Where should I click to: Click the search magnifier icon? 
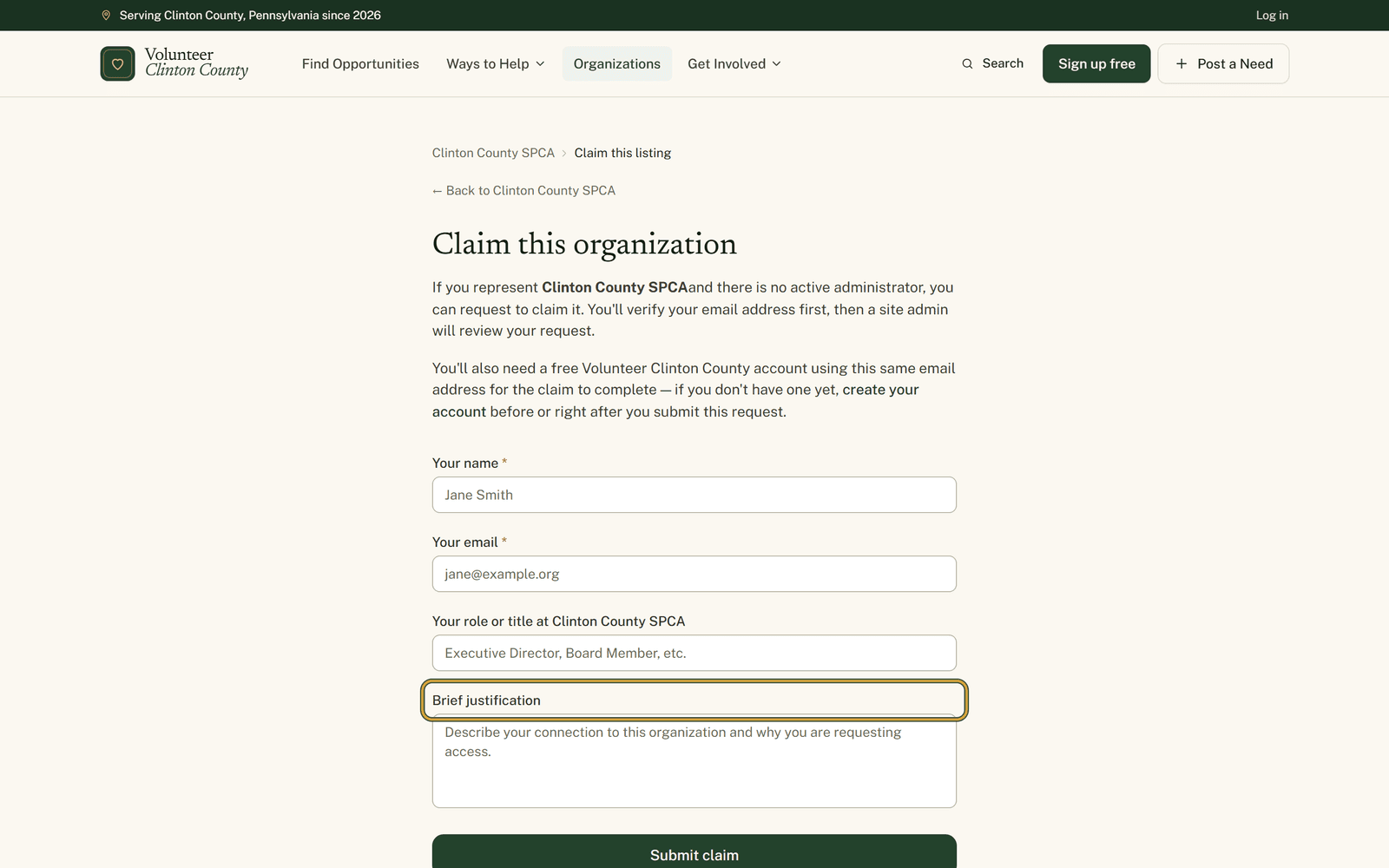click(967, 63)
